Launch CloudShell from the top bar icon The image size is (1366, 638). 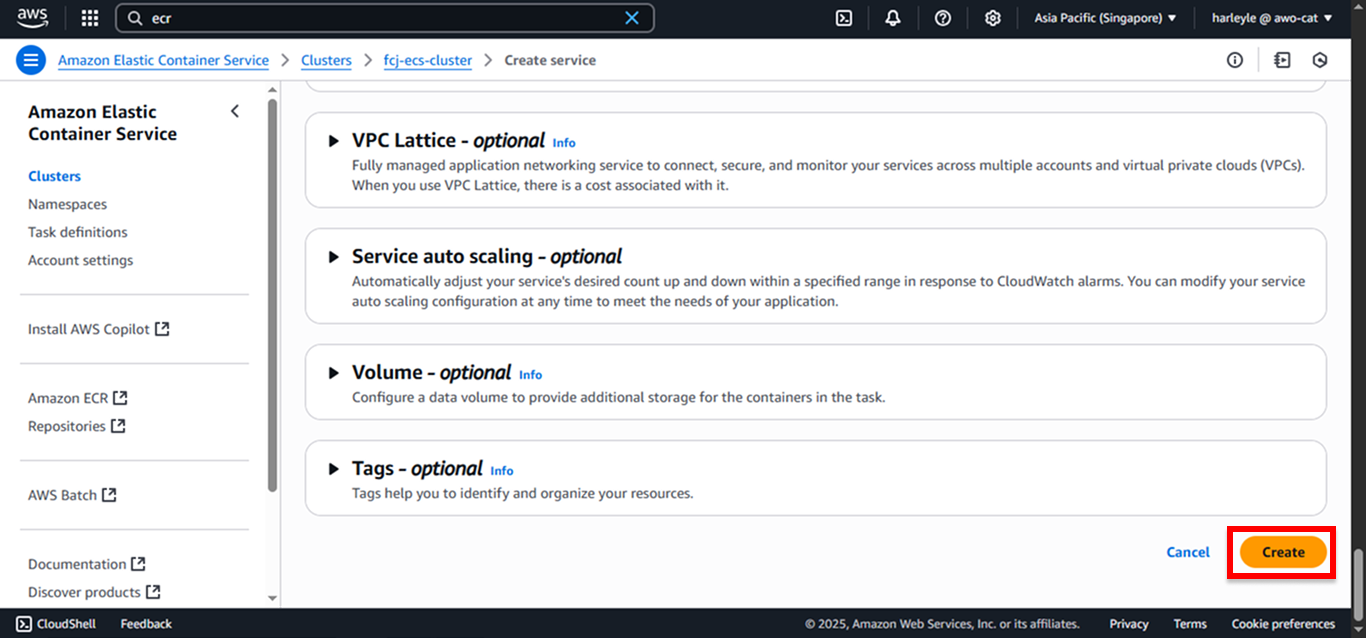point(844,18)
